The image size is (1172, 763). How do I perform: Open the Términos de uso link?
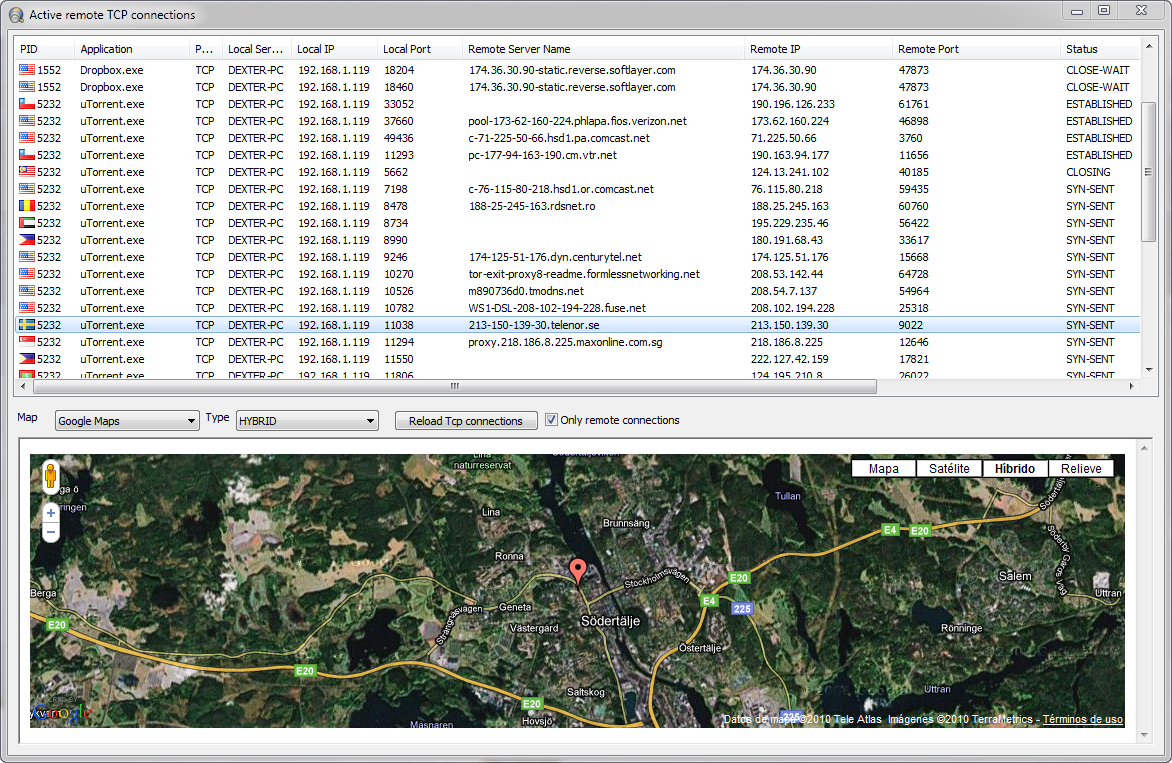(x=1082, y=719)
